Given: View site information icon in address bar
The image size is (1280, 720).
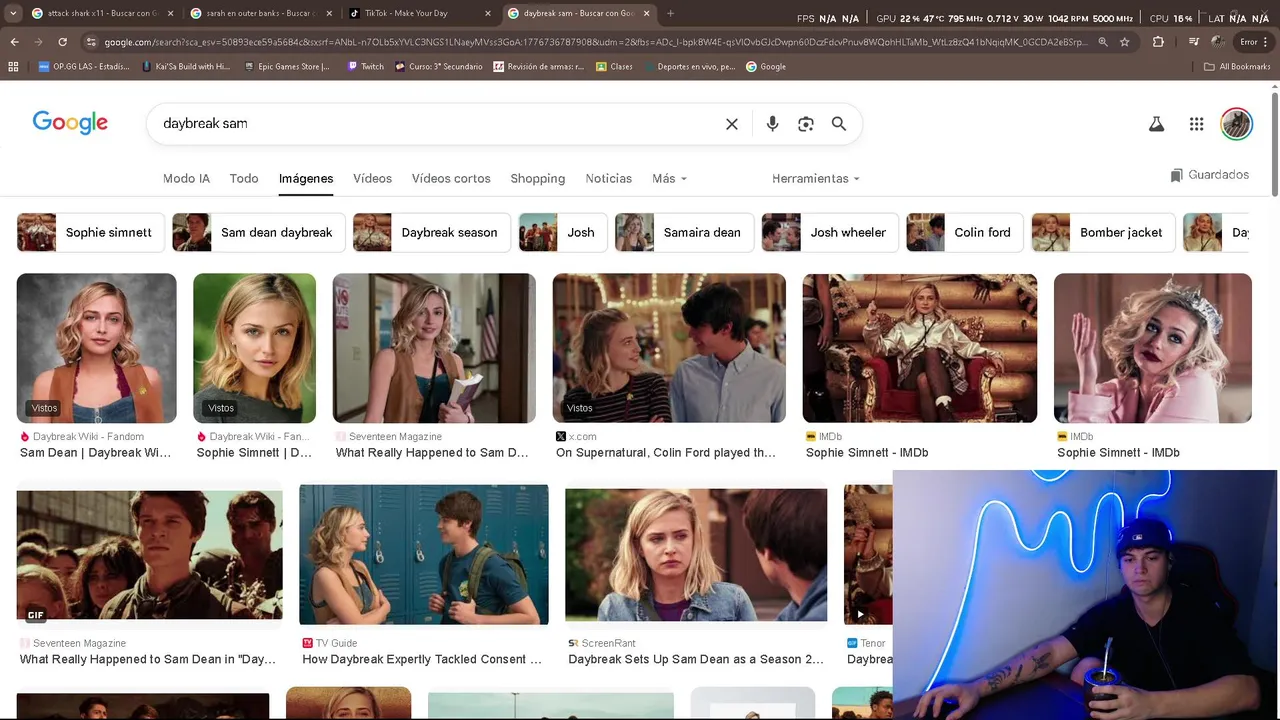Looking at the screenshot, I should (x=91, y=42).
